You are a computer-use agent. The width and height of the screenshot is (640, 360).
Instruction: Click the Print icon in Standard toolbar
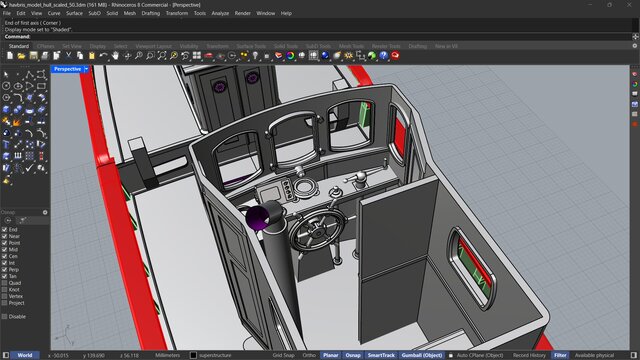44,56
